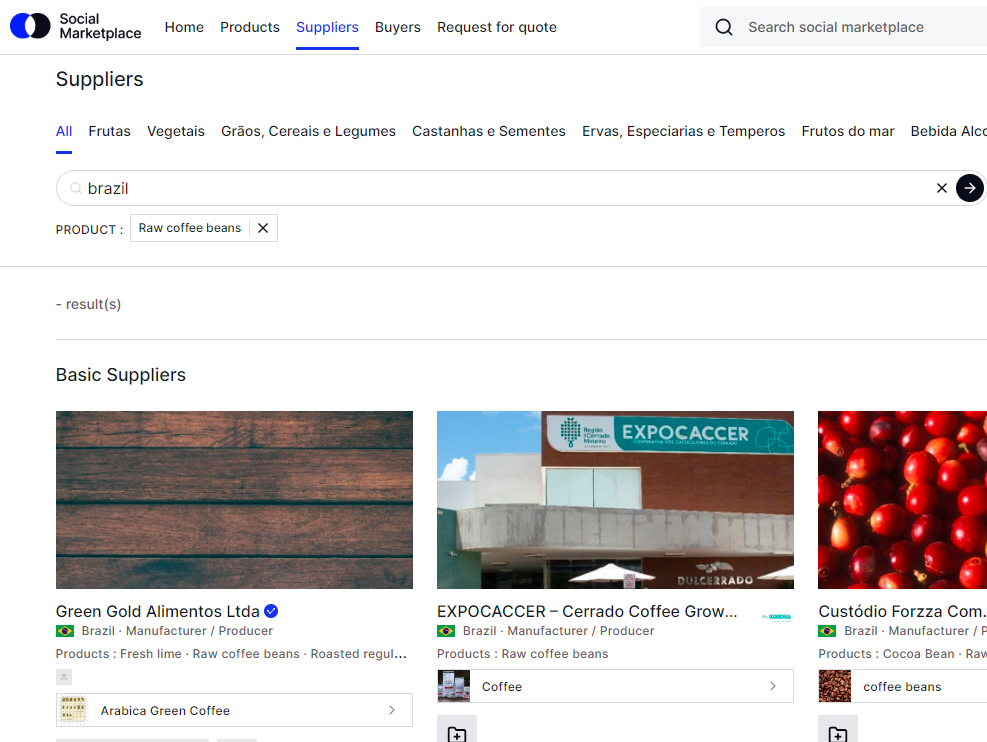Switch to Castanhas e Sementes tab
This screenshot has height=742, width=987.
pyautogui.click(x=489, y=131)
